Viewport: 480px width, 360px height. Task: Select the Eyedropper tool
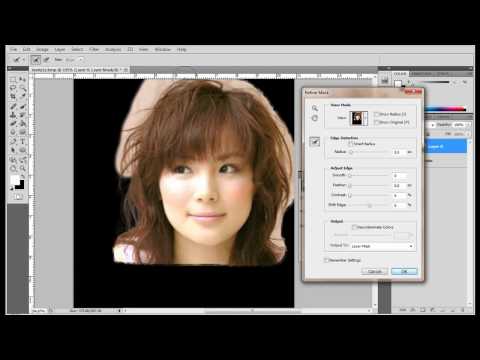[22, 97]
